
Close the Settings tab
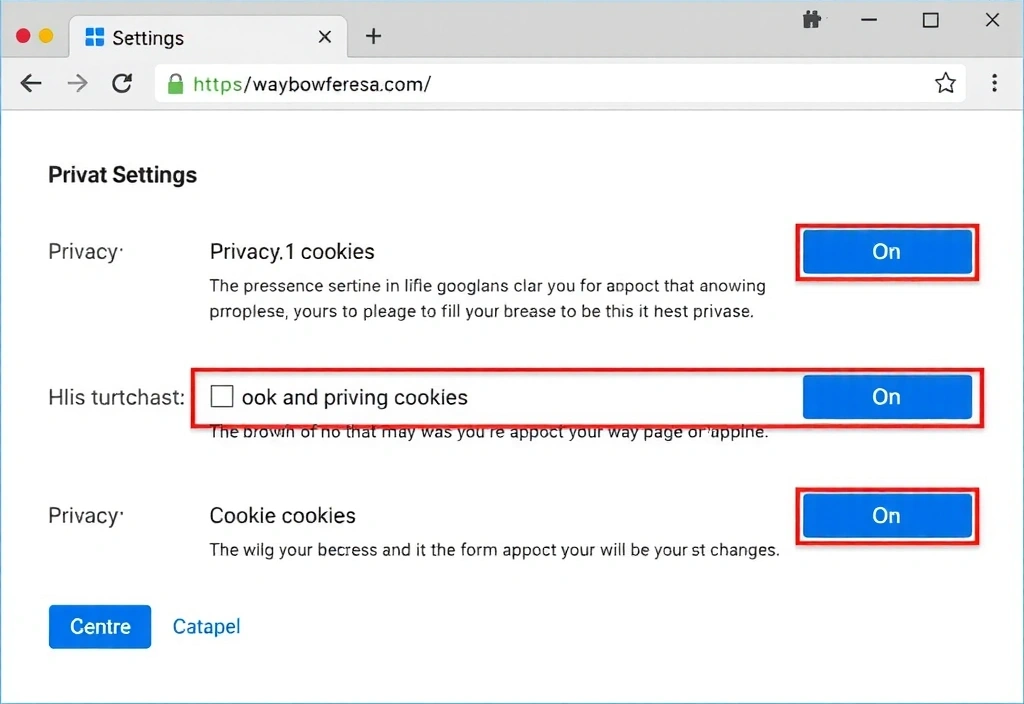(324, 36)
